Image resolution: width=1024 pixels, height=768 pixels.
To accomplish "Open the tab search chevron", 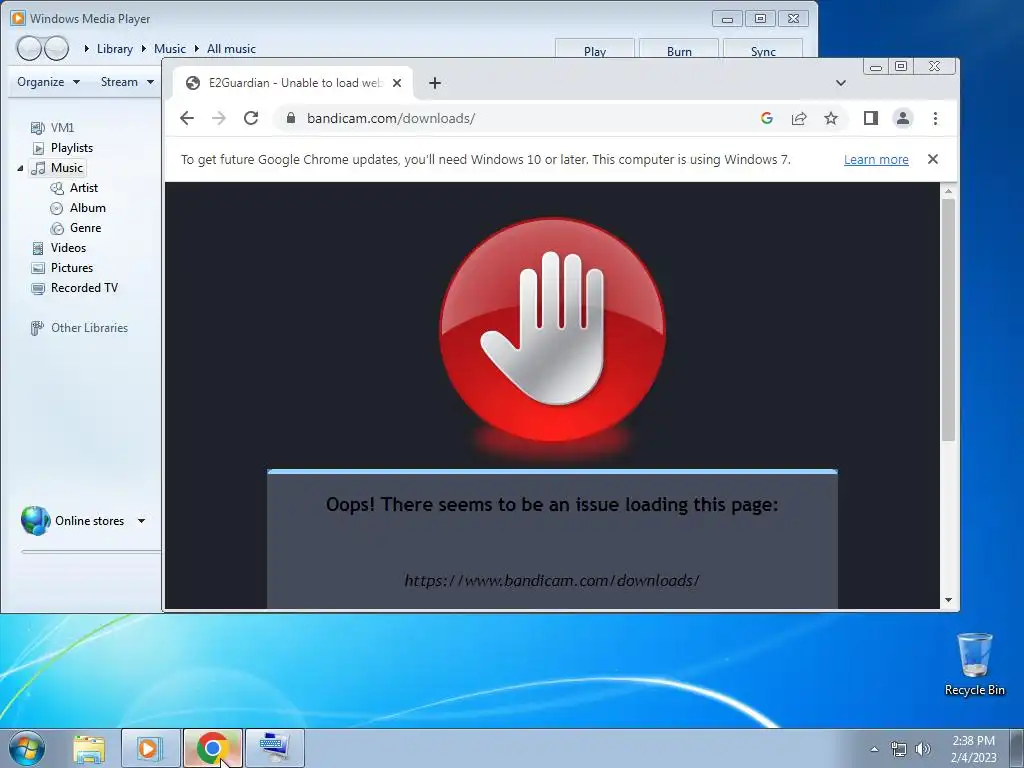I will coord(840,83).
